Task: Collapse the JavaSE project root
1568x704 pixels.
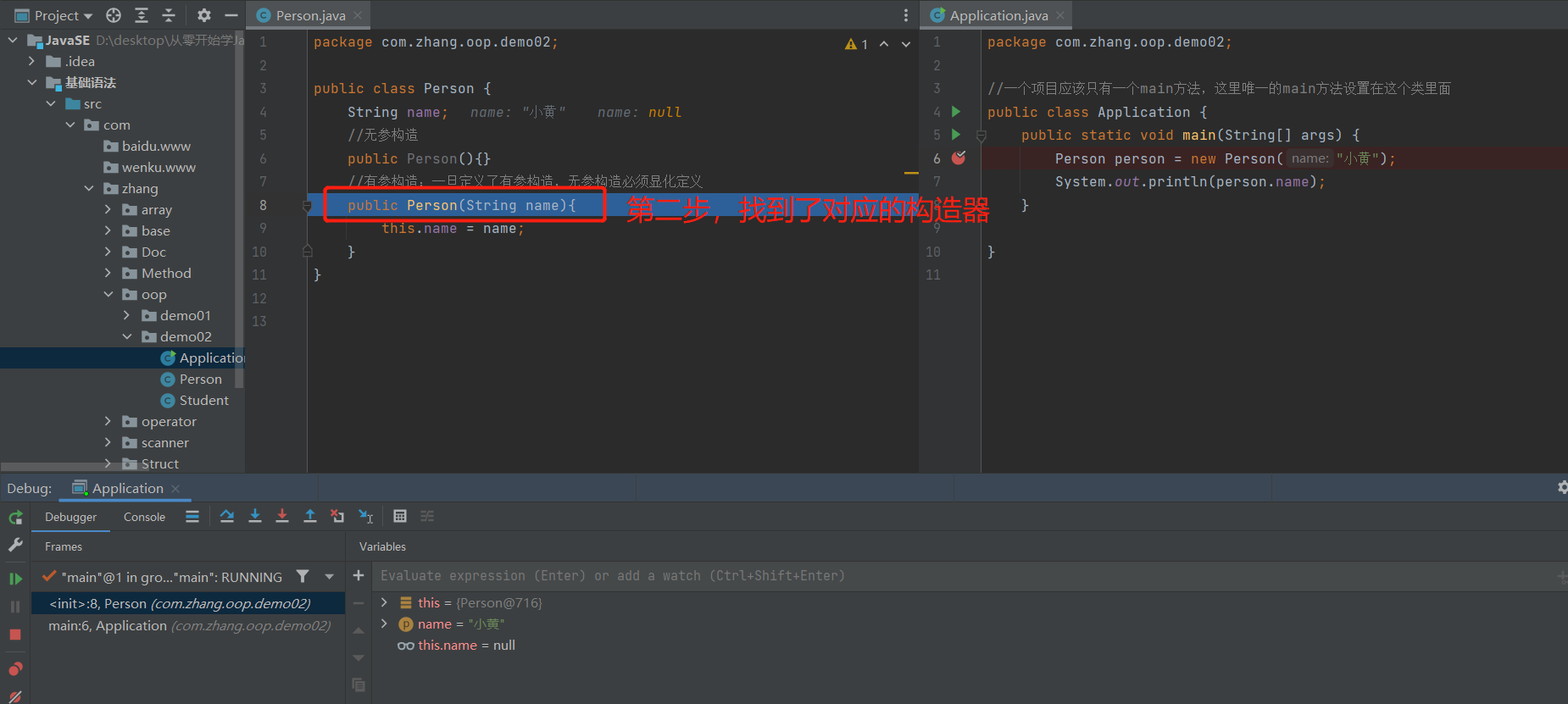Action: coord(13,40)
